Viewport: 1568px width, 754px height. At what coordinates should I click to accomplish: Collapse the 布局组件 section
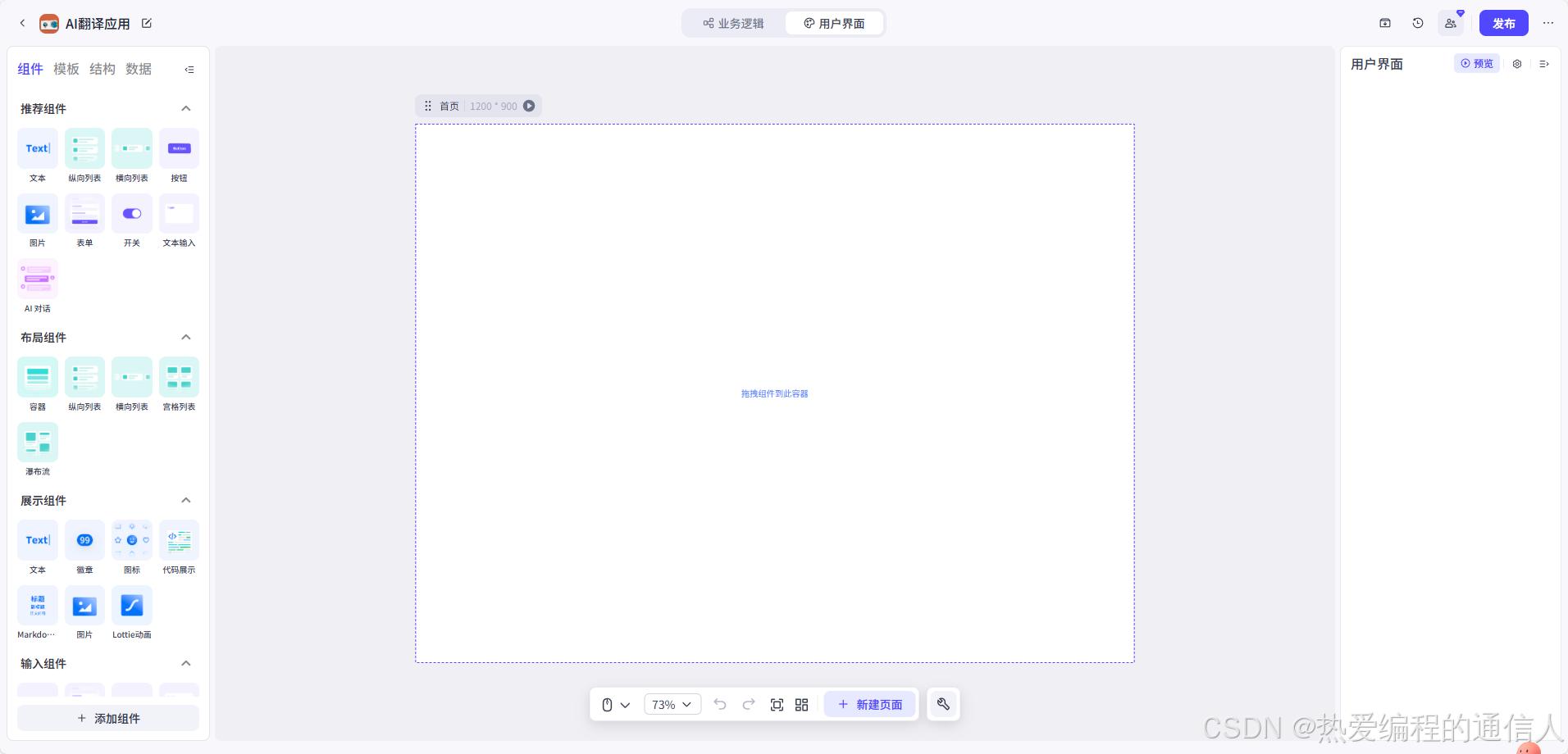186,337
